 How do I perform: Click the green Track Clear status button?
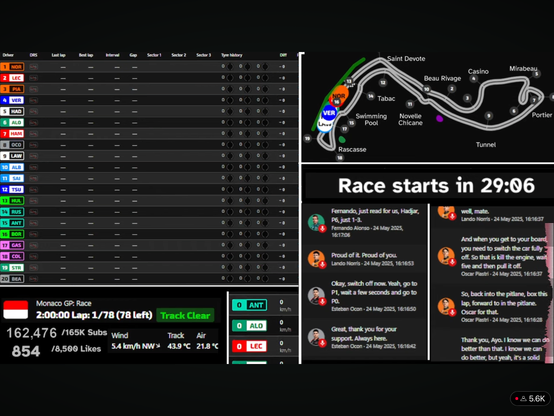[x=185, y=315]
